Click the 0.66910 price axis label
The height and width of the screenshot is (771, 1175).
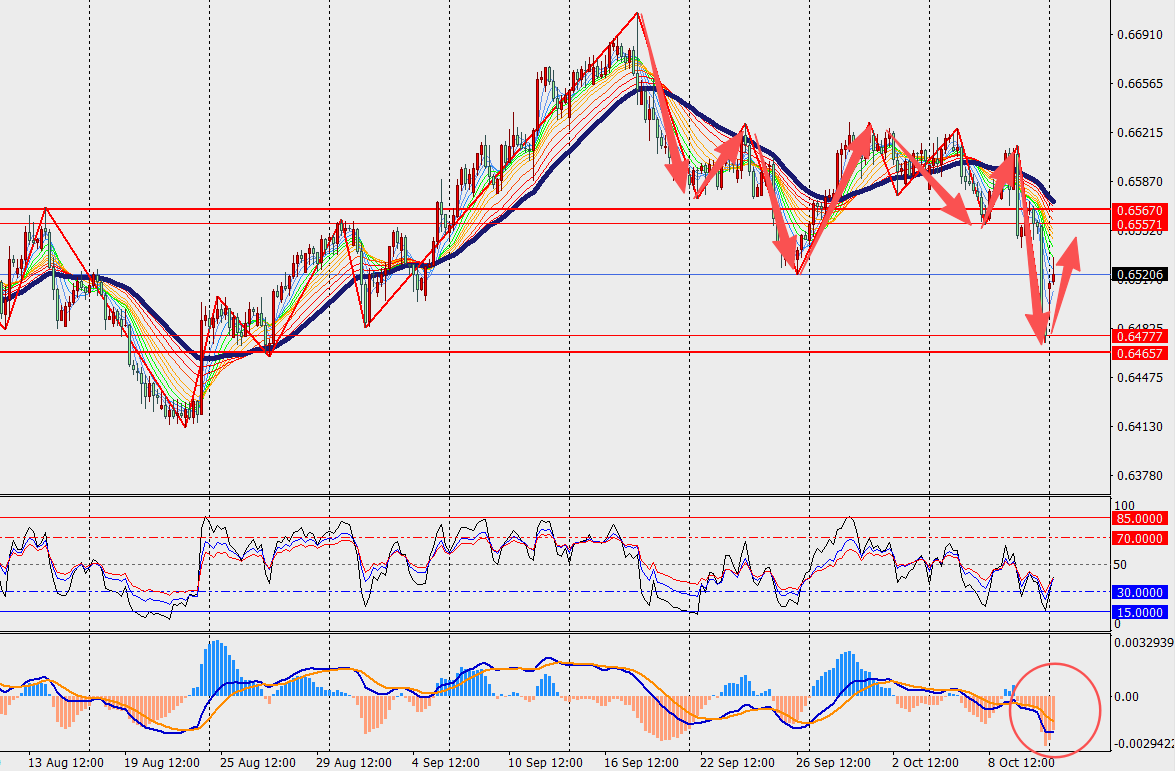pyautogui.click(x=1138, y=34)
